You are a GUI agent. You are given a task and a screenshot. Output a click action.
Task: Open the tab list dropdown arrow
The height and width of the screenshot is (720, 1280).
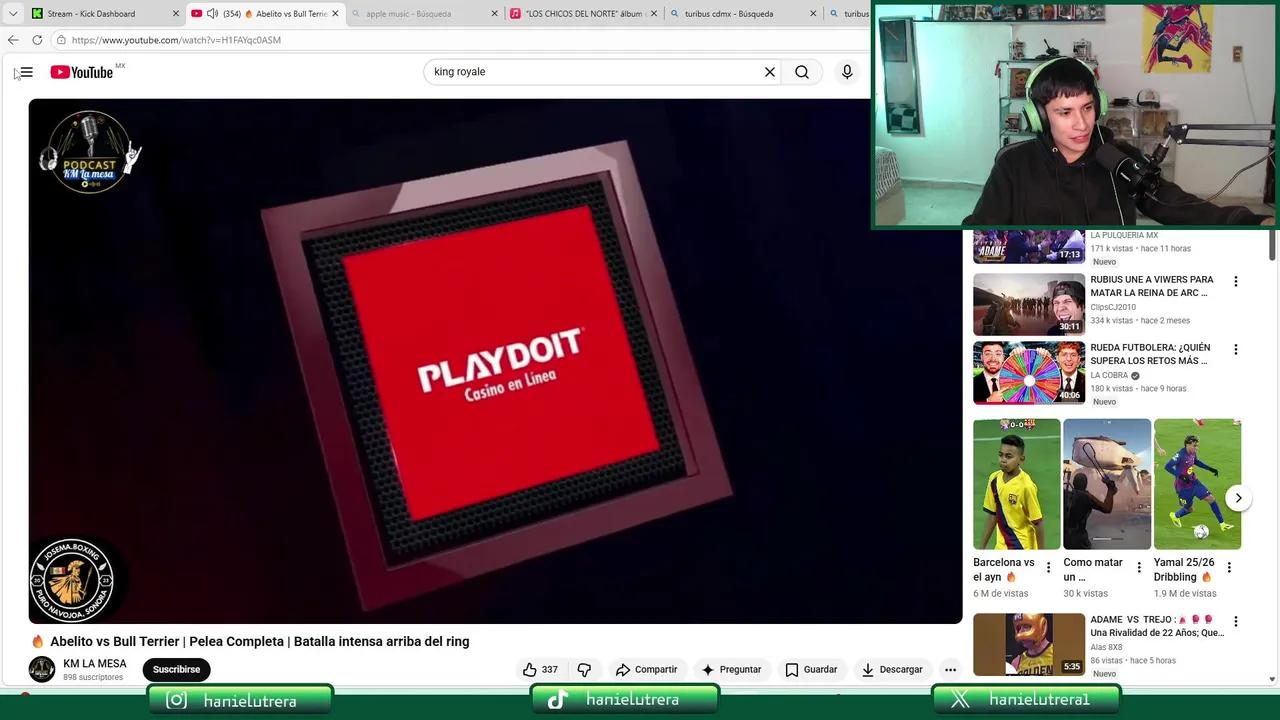[13, 14]
